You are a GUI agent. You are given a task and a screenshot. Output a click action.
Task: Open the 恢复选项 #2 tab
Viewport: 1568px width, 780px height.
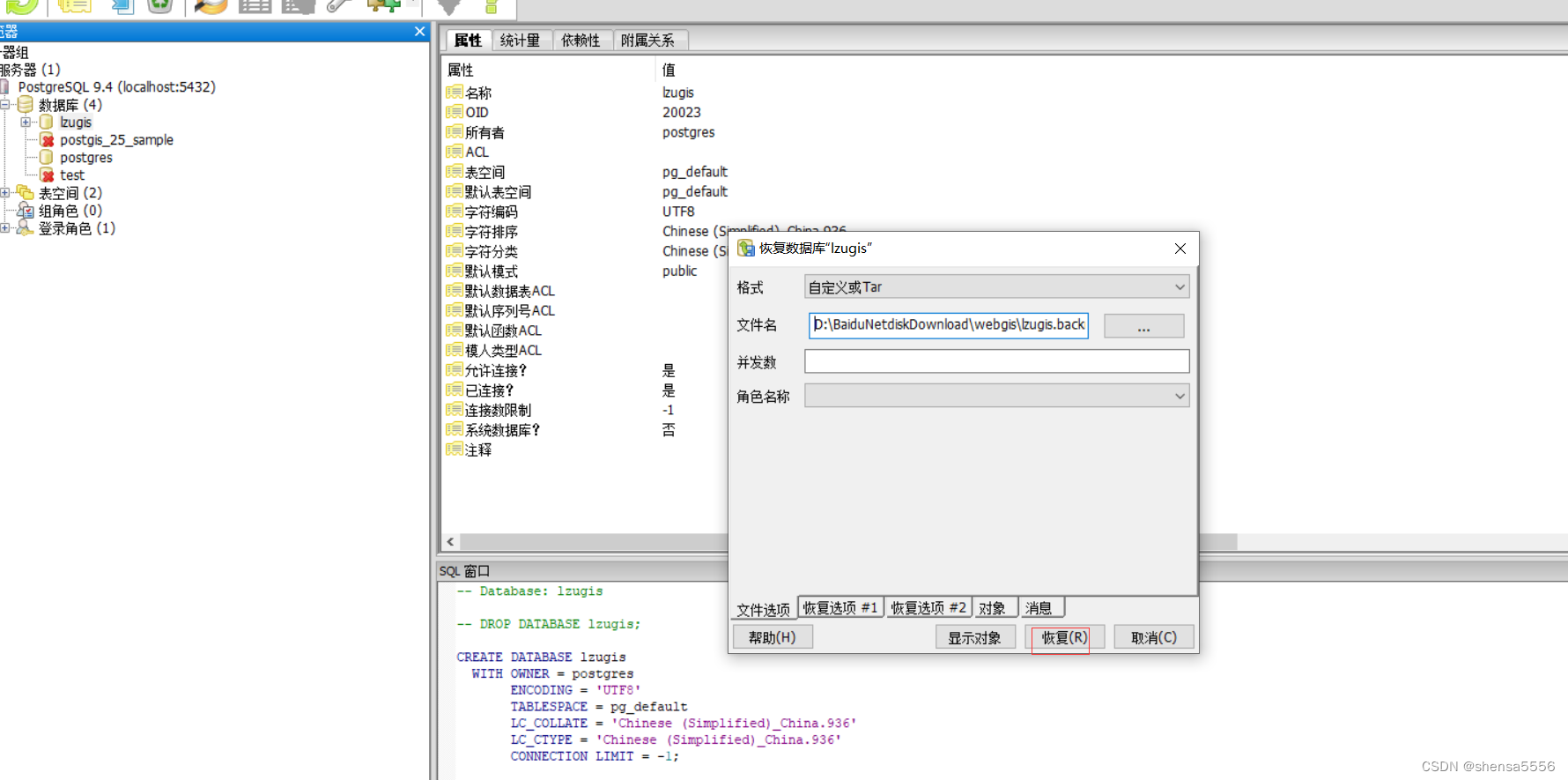928,607
